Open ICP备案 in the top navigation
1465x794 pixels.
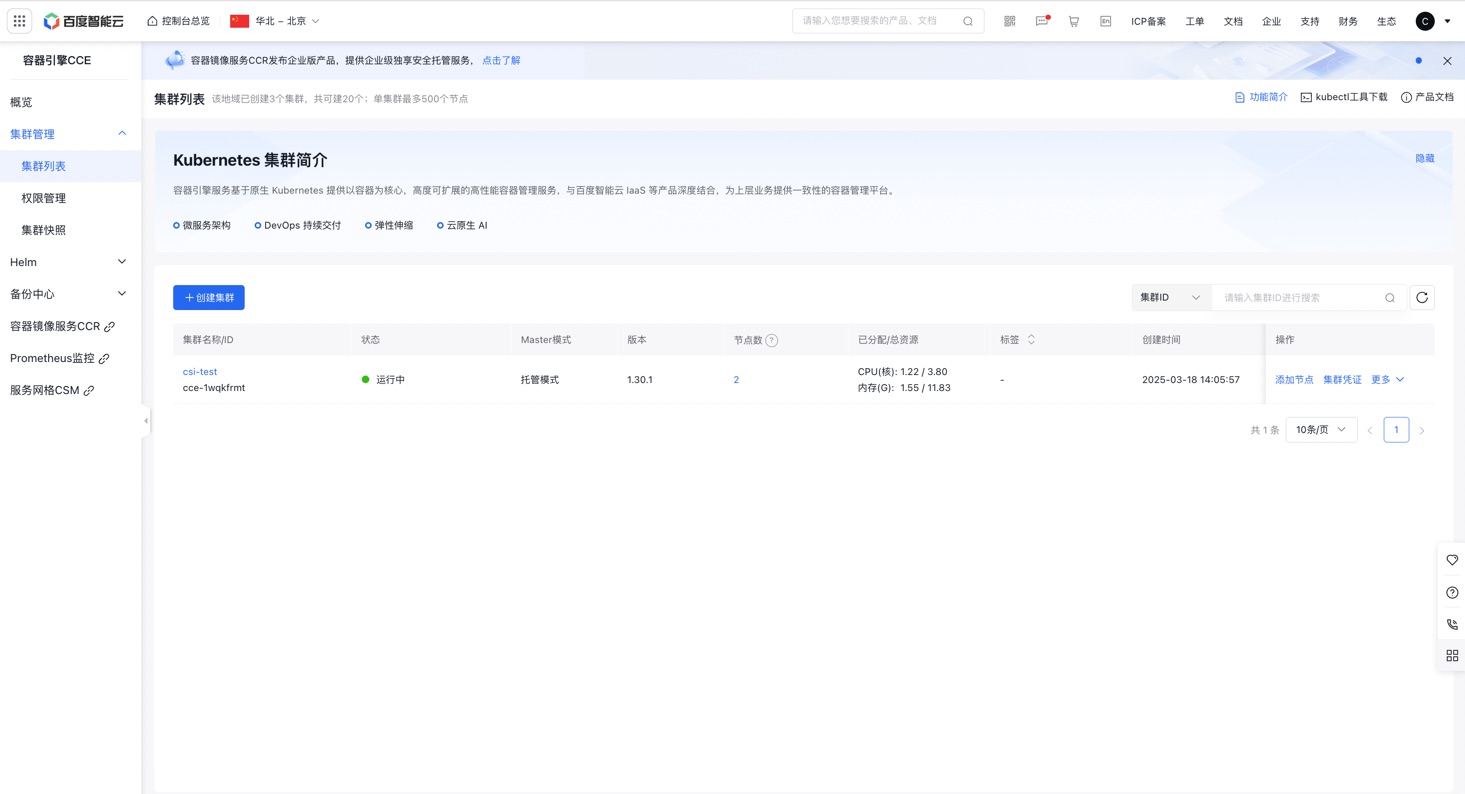(1148, 21)
